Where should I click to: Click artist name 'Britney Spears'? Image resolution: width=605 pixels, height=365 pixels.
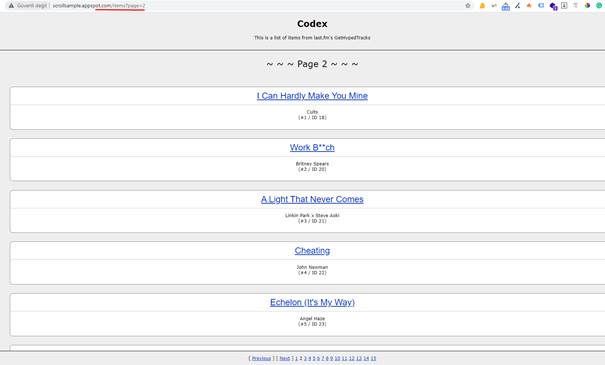(312, 164)
